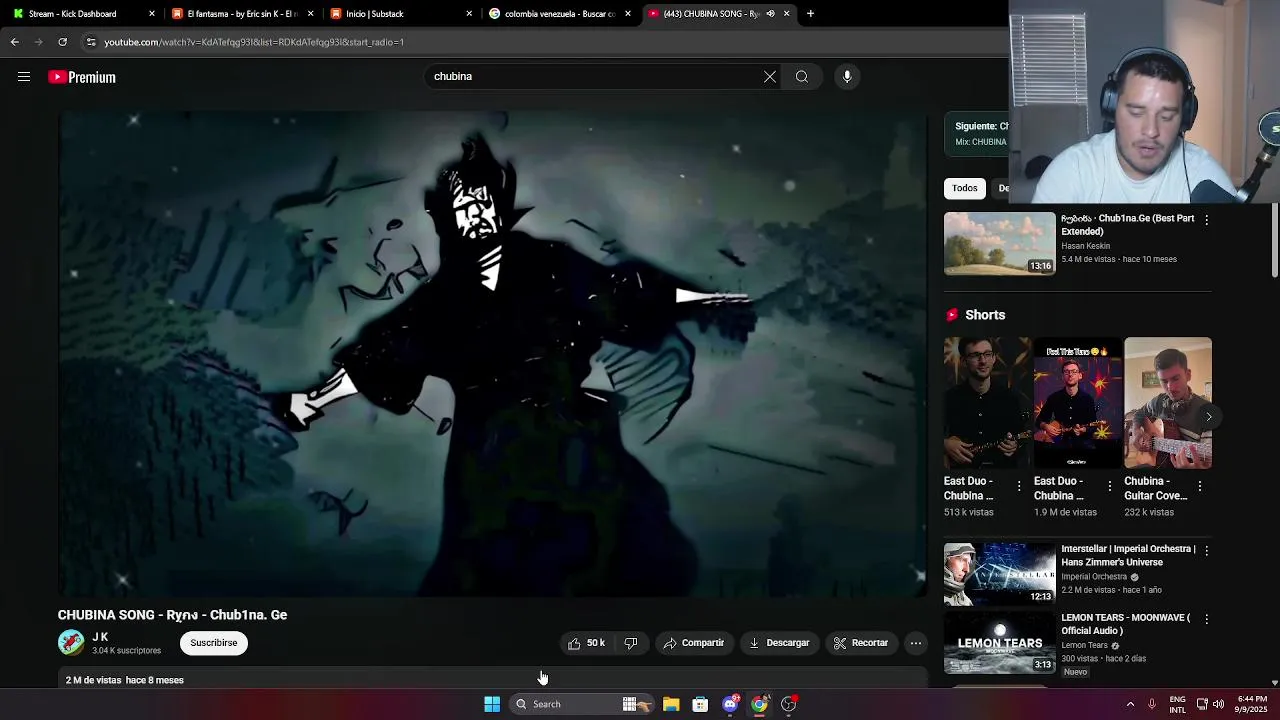Dislike the video with thumbs down
1280x720 pixels.
tap(631, 643)
